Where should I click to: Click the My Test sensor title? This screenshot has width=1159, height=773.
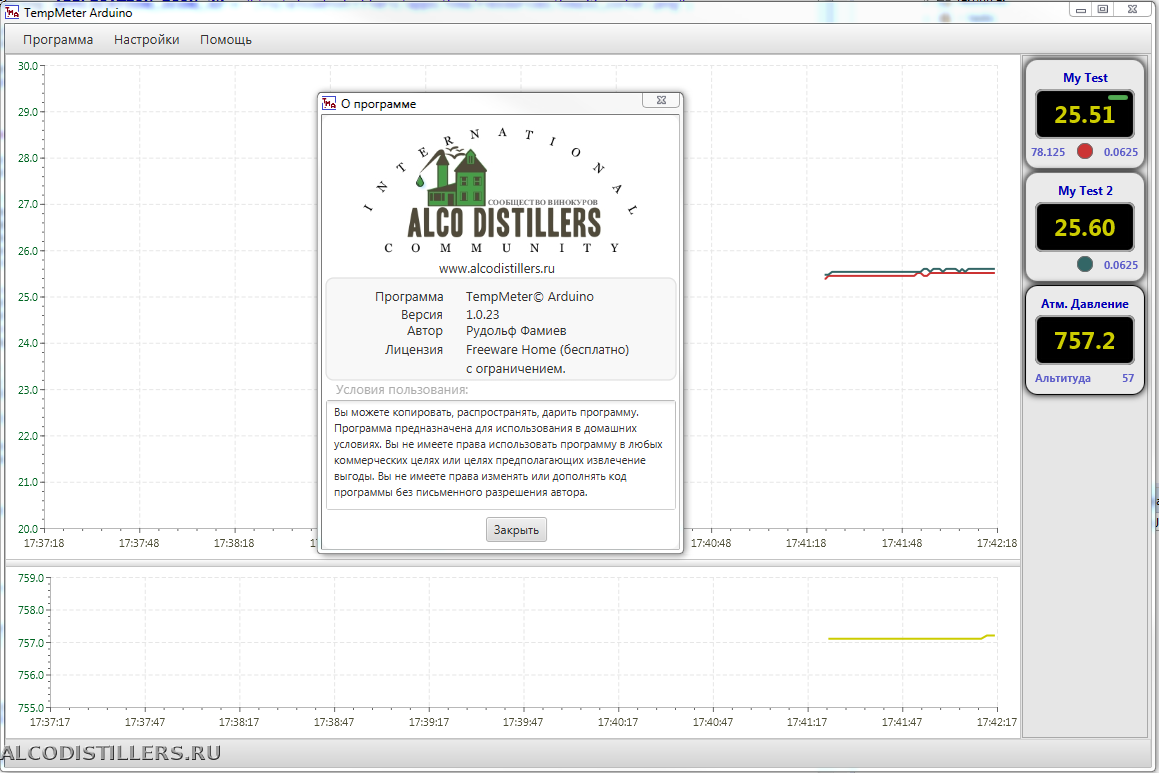[1085, 78]
